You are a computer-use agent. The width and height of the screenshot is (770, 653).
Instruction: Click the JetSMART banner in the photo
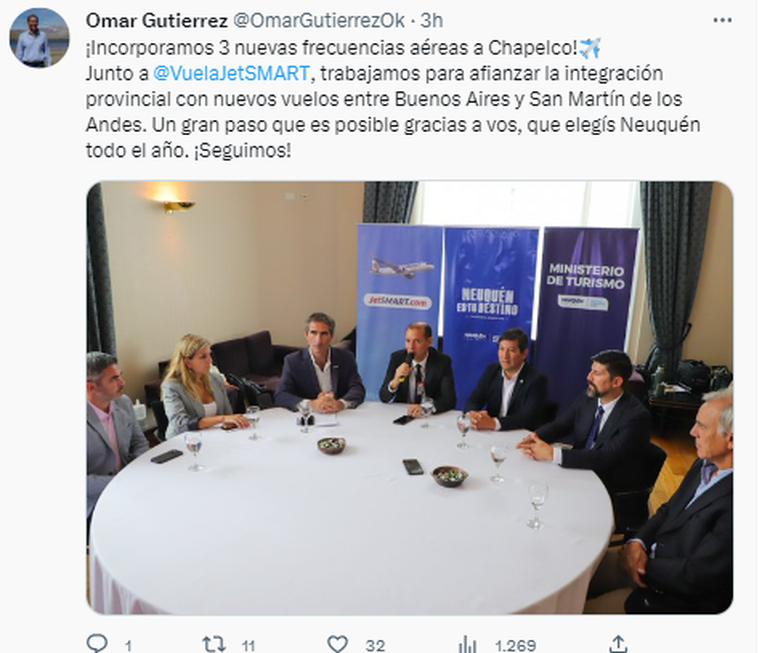coord(399,285)
